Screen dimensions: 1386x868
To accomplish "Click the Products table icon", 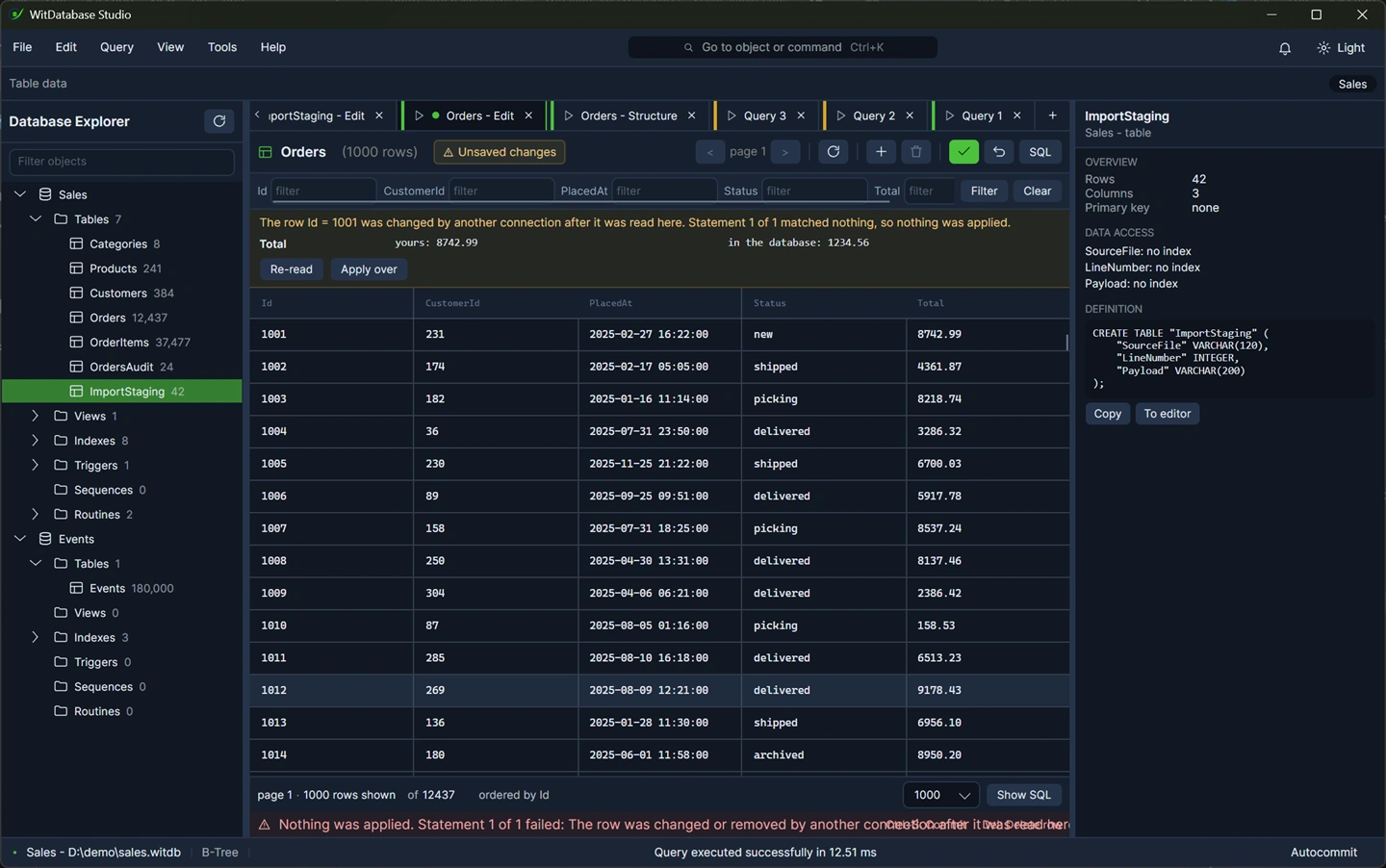I will point(76,268).
